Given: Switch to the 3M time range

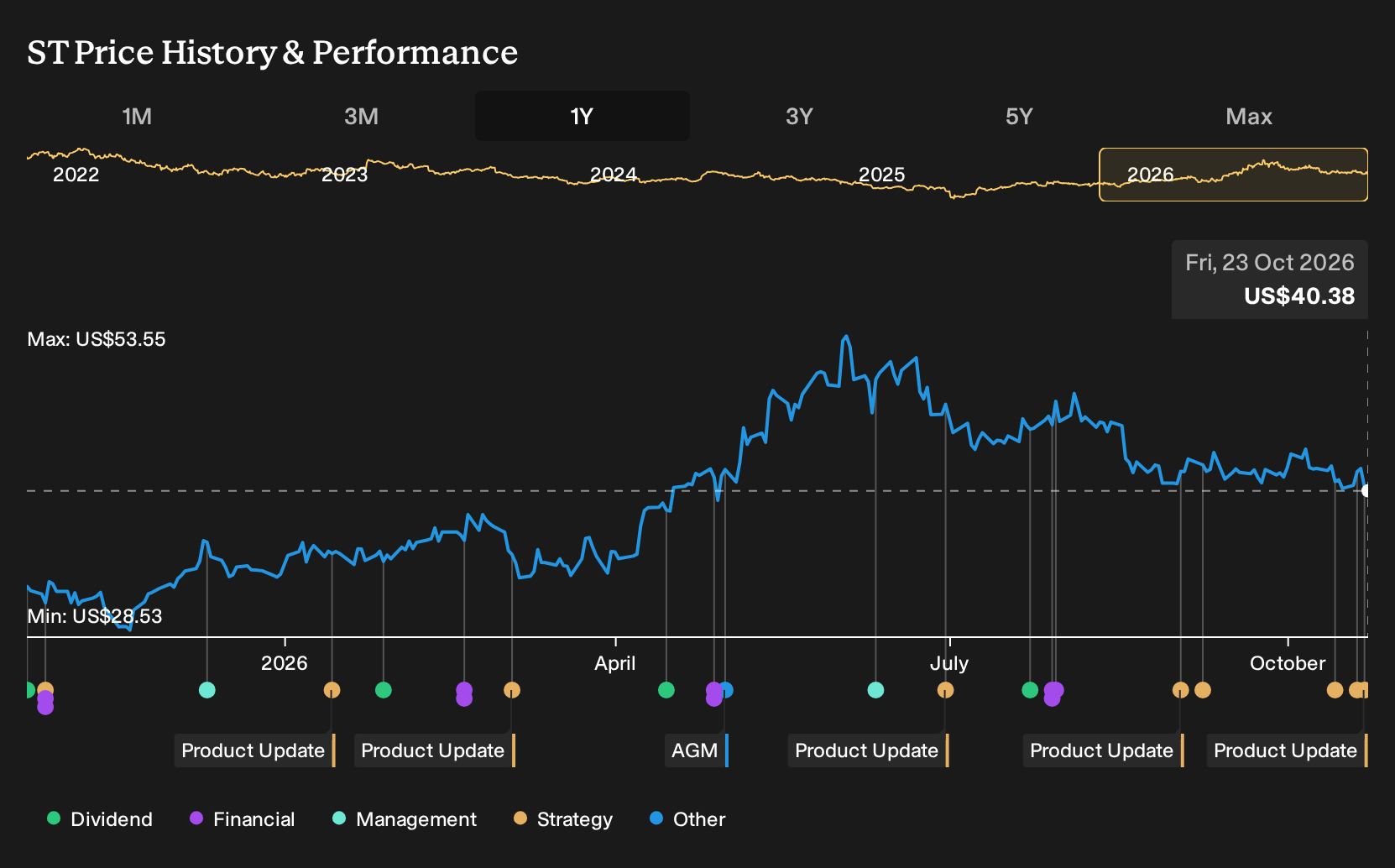Looking at the screenshot, I should click(361, 116).
